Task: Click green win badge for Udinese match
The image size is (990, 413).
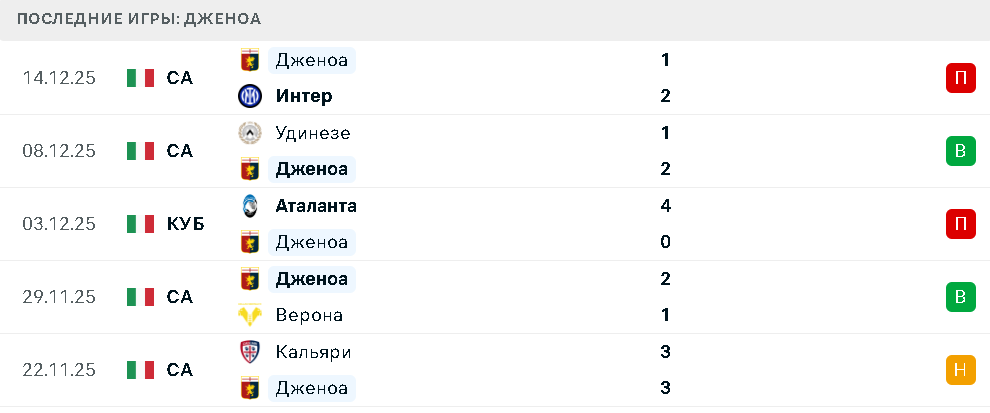Action: point(960,151)
